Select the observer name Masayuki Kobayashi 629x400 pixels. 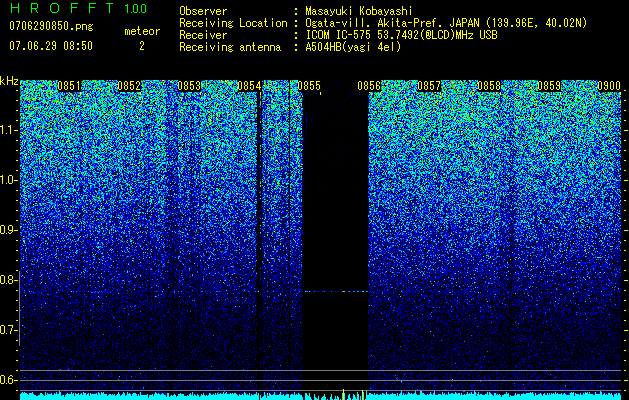click(x=359, y=11)
